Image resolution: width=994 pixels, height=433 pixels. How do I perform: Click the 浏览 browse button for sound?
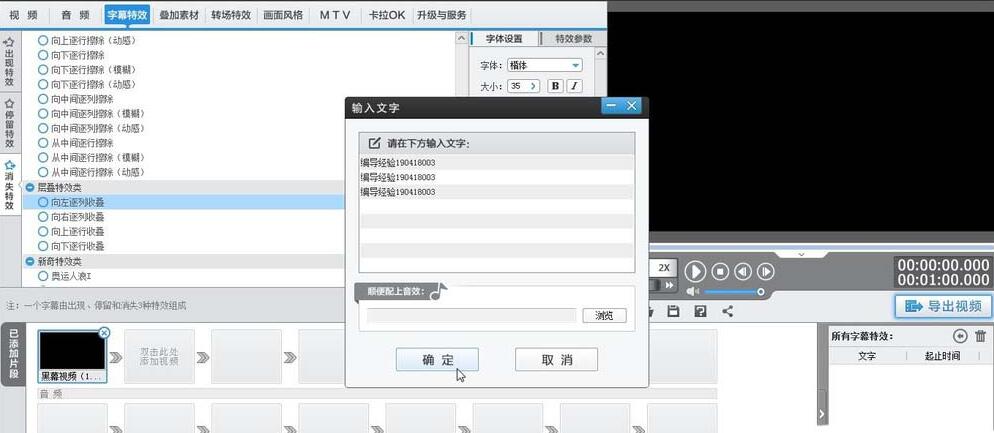(x=604, y=316)
